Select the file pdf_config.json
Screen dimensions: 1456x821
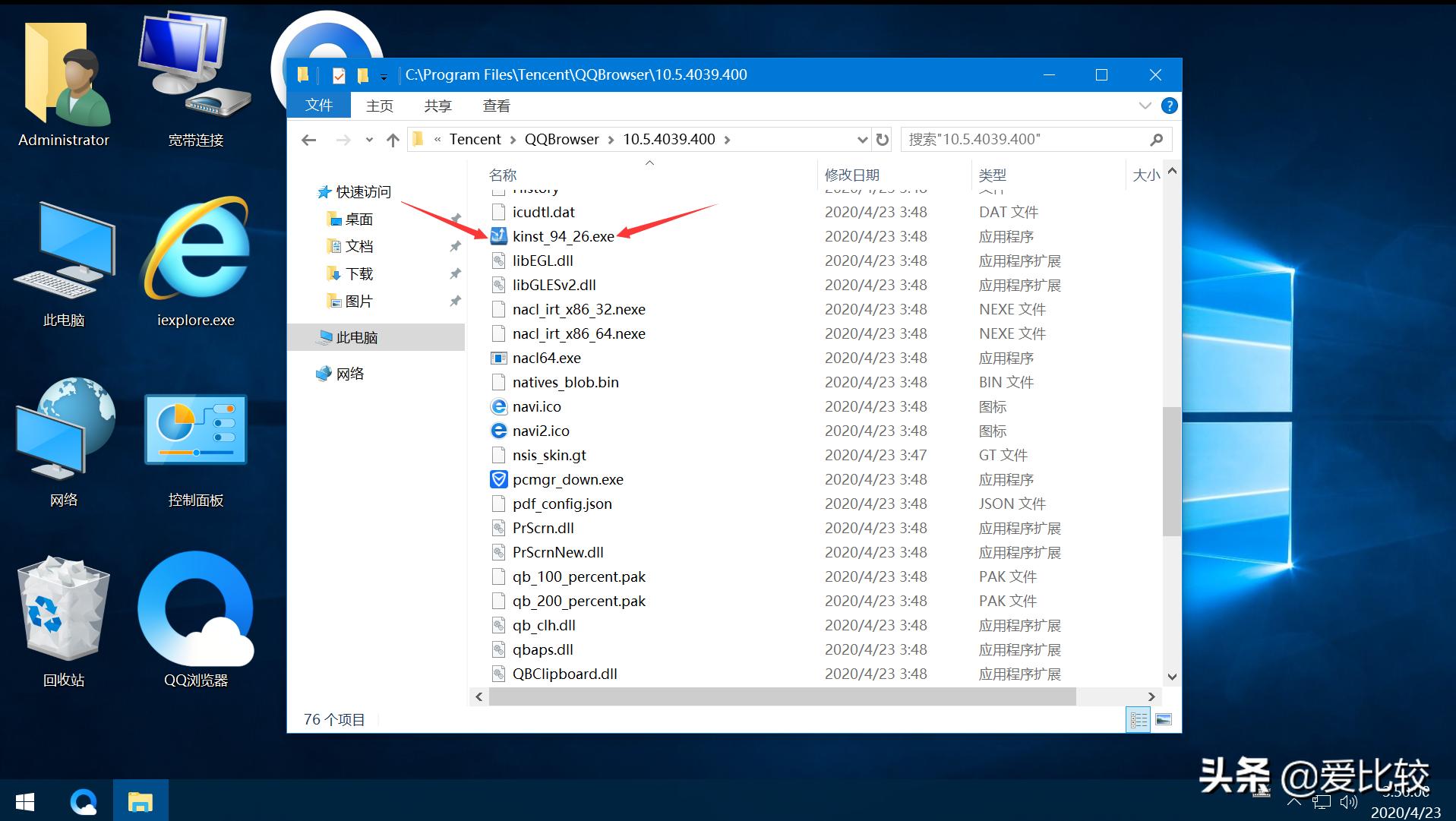coord(562,504)
